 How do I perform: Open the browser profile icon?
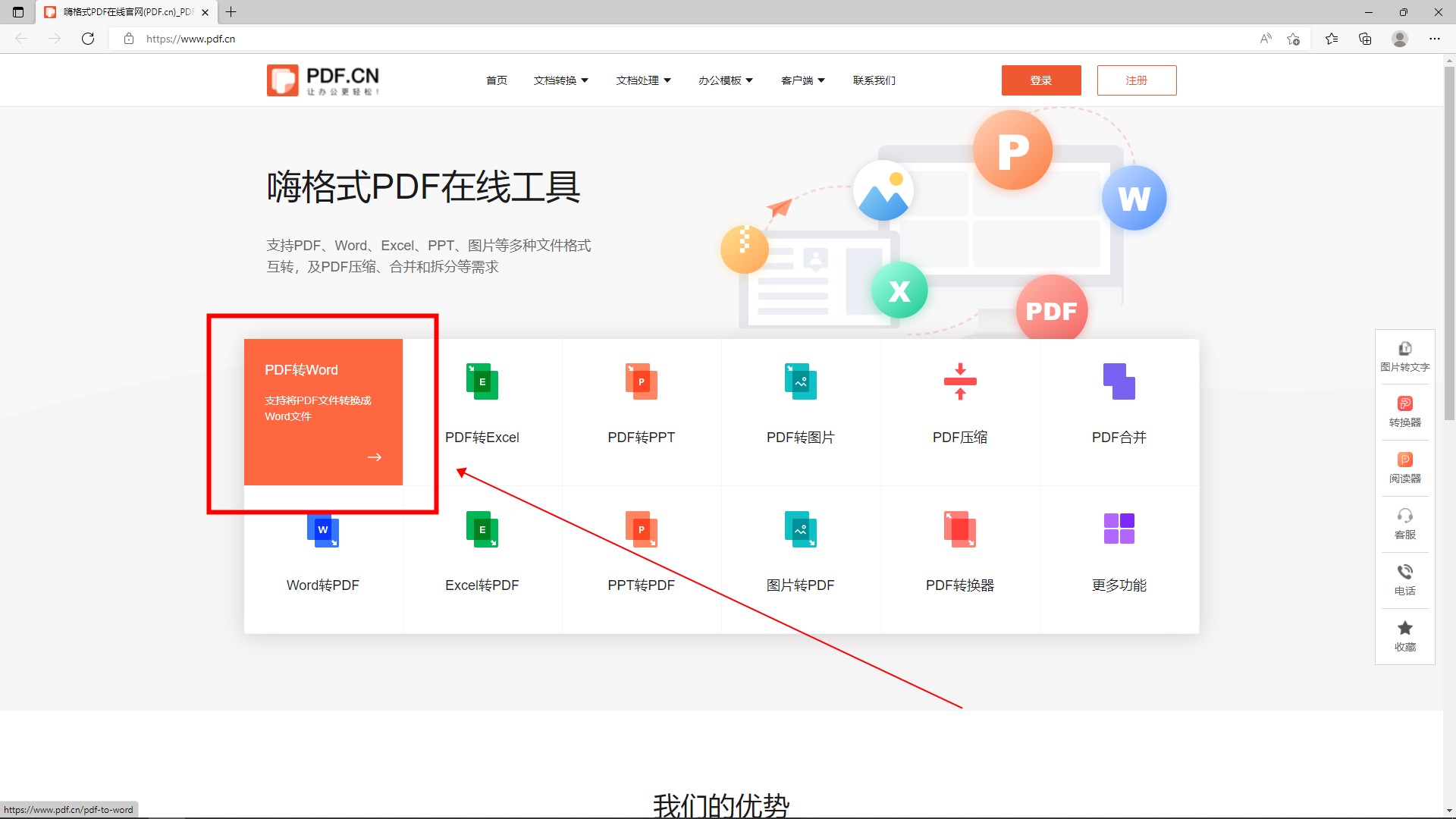(x=1400, y=39)
